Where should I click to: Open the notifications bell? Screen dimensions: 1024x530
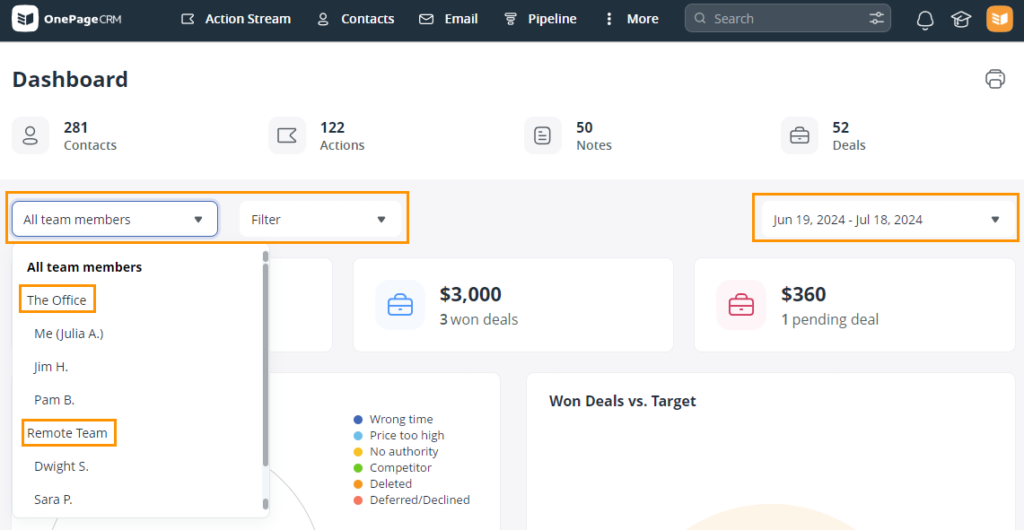(925, 20)
